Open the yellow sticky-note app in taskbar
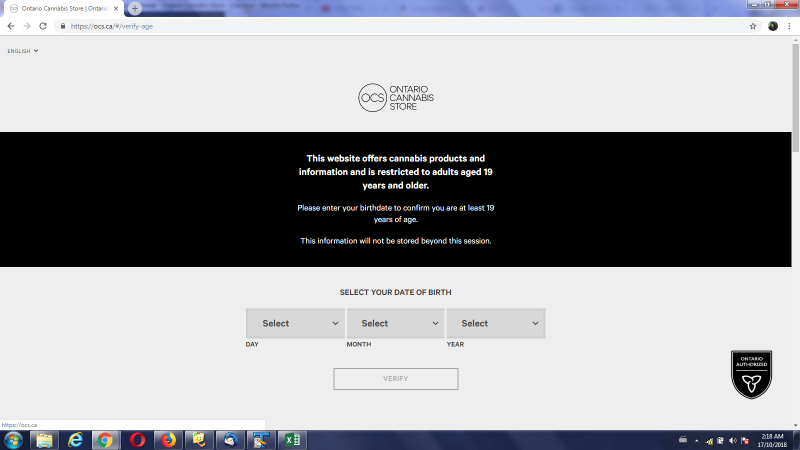Viewport: 800px width, 450px height. point(199,440)
